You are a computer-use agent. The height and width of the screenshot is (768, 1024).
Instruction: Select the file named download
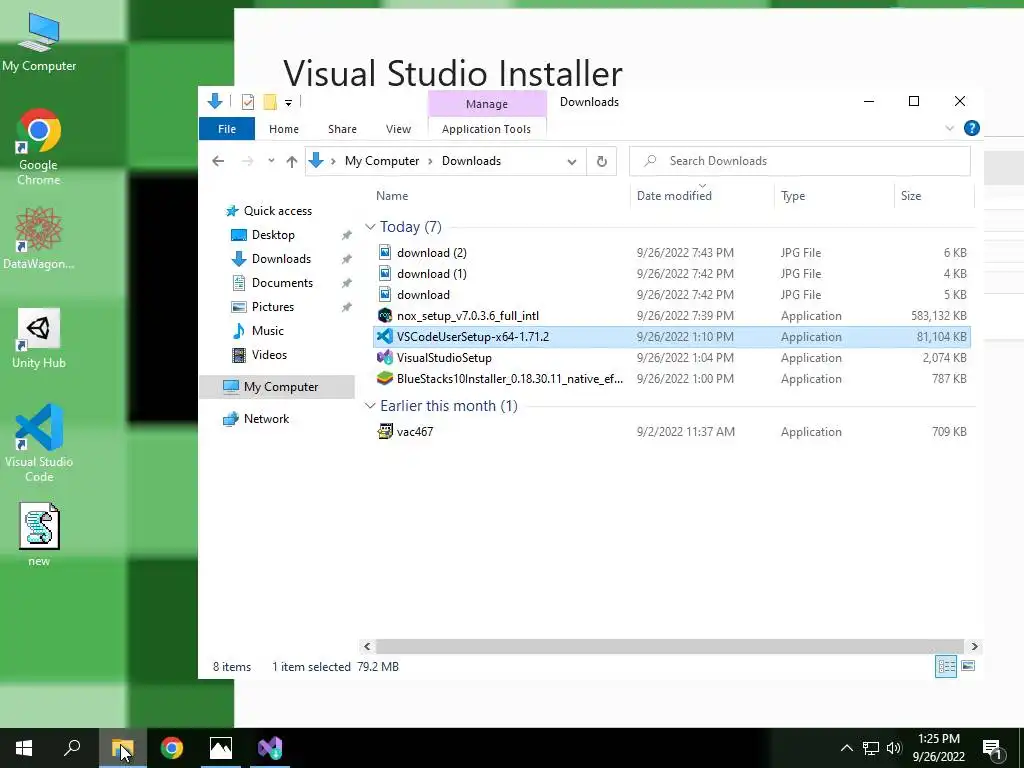click(x=671, y=295)
